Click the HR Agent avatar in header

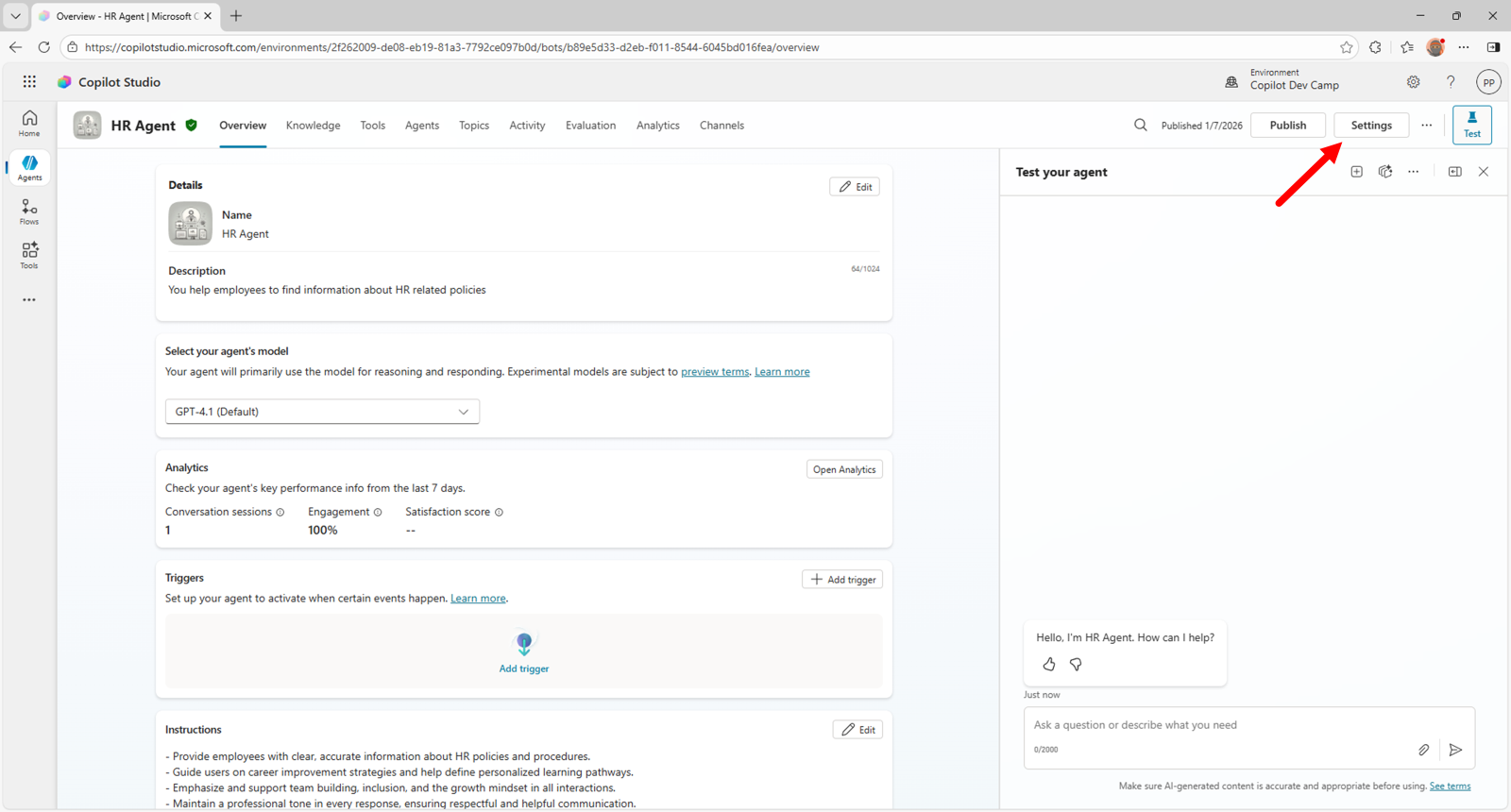coord(87,125)
